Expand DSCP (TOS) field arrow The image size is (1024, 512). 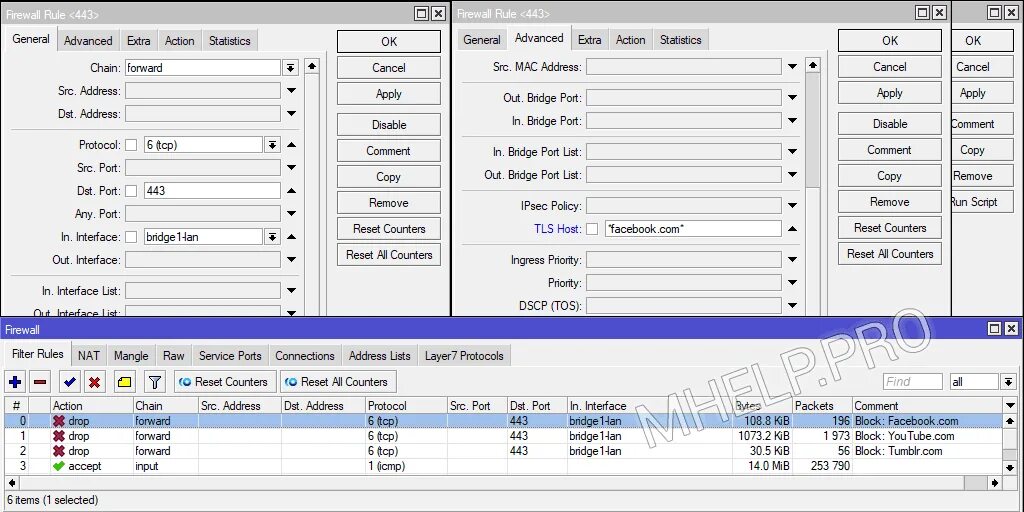792,306
